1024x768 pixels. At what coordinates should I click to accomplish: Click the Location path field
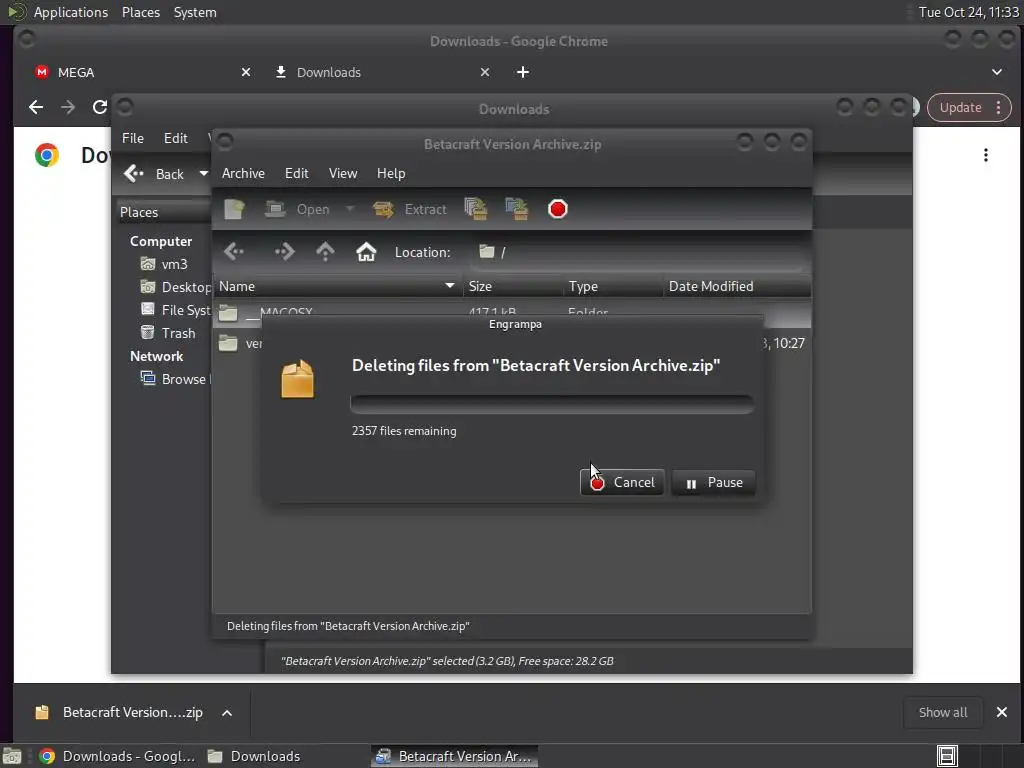tap(639, 252)
